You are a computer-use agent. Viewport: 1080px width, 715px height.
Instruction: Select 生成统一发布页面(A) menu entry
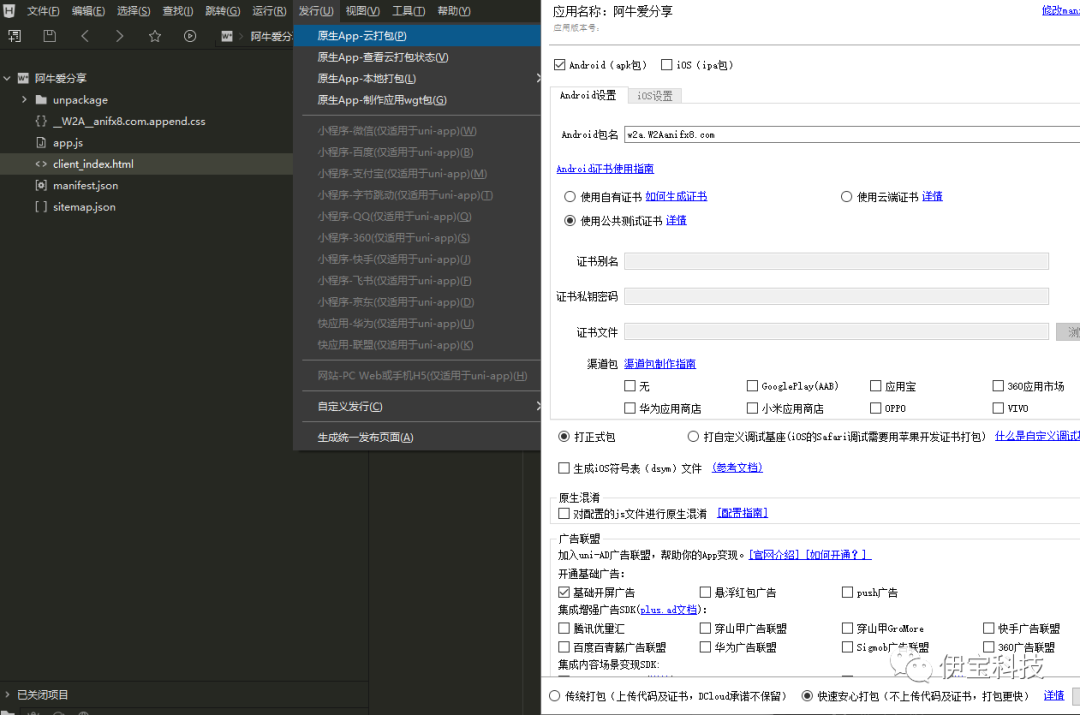point(417,437)
